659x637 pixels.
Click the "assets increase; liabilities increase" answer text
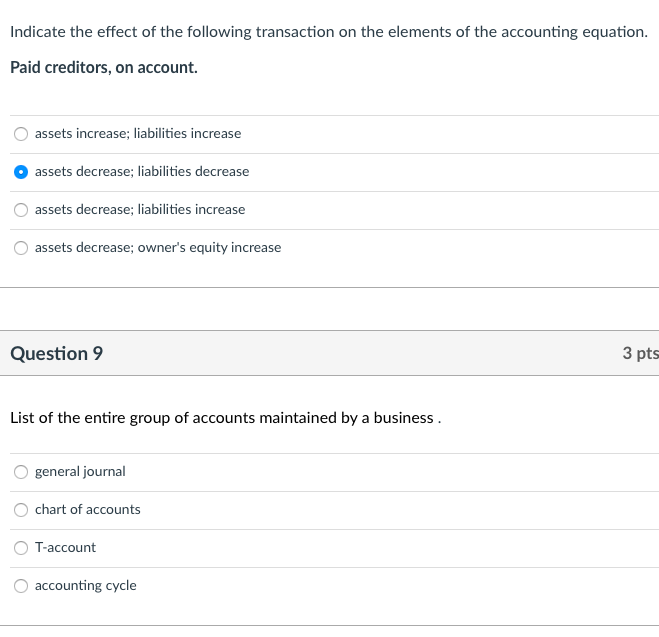pyautogui.click(x=138, y=134)
